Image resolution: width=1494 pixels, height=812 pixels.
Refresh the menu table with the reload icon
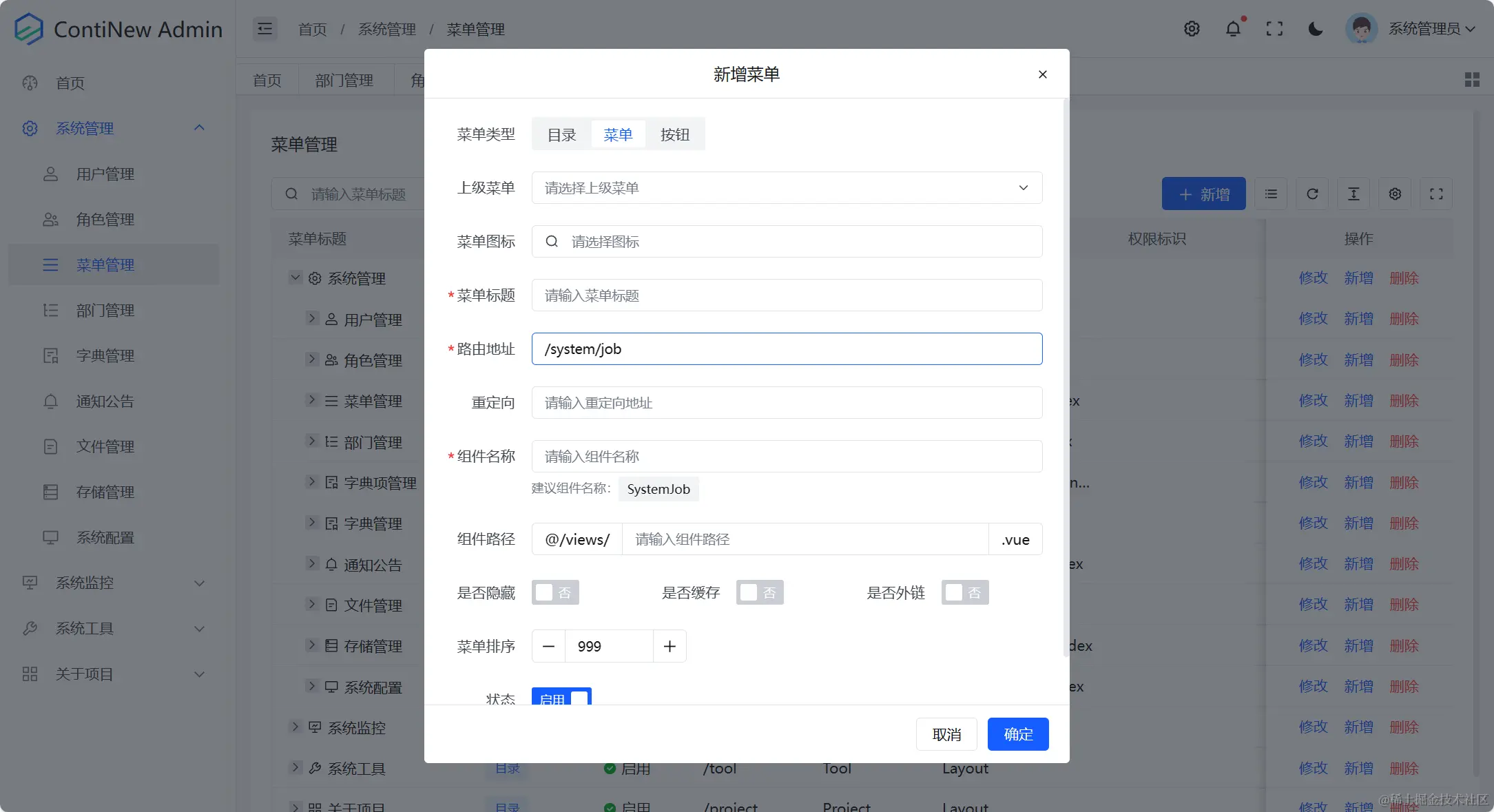1312,194
